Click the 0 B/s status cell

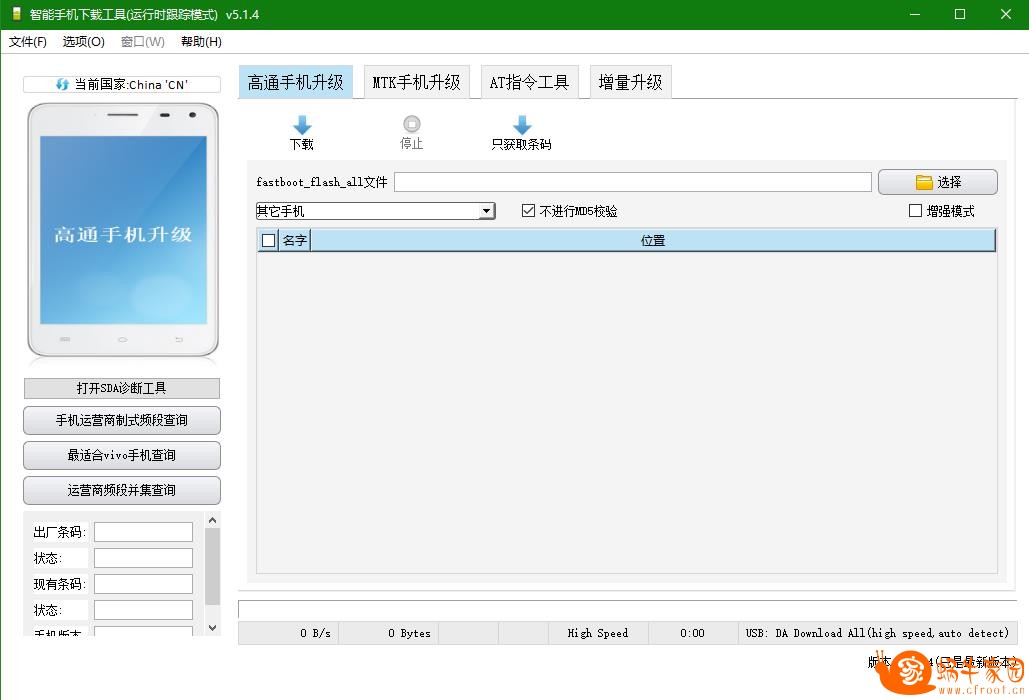click(289, 633)
